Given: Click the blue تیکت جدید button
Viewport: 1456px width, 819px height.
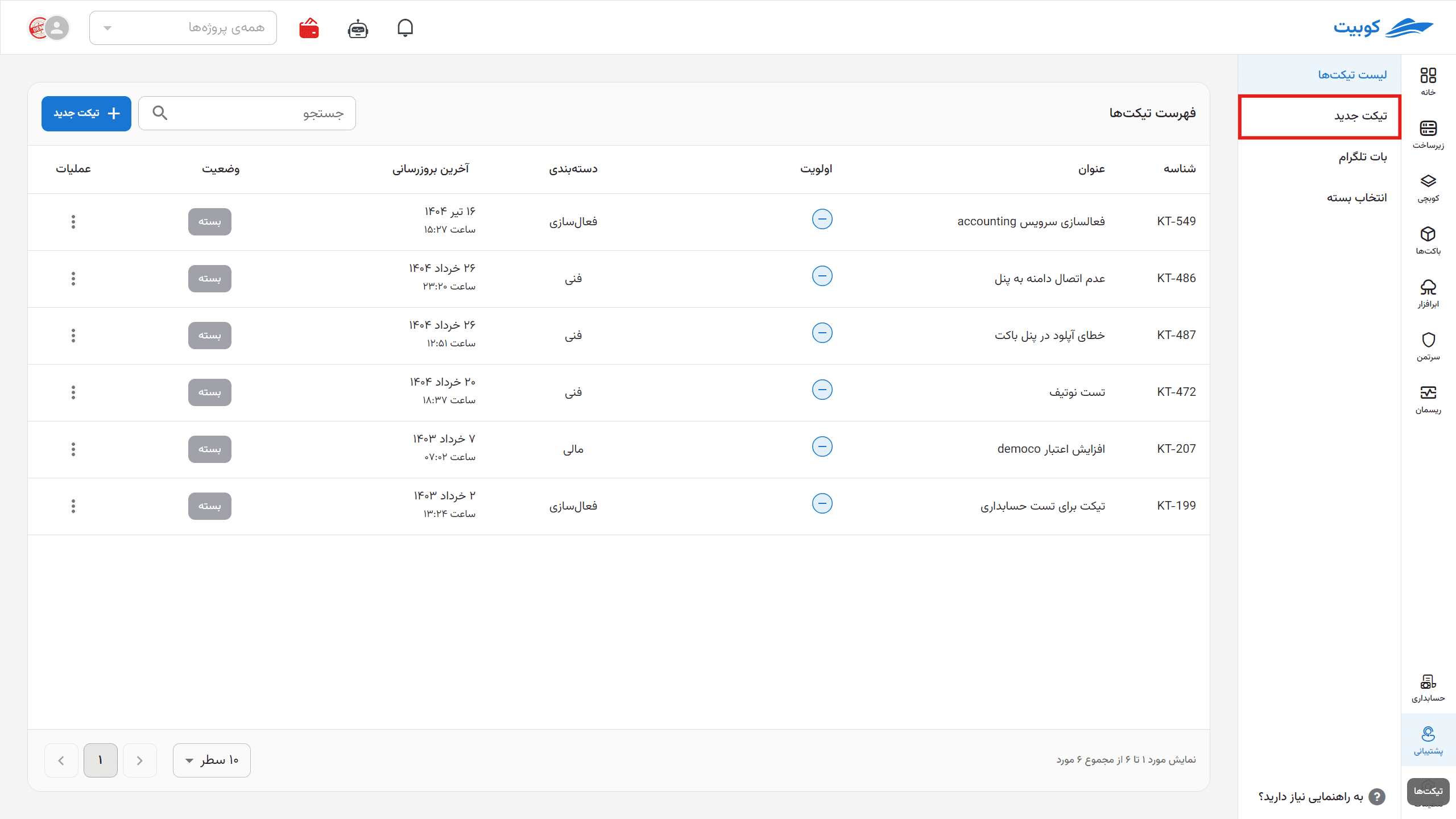Looking at the screenshot, I should point(86,113).
